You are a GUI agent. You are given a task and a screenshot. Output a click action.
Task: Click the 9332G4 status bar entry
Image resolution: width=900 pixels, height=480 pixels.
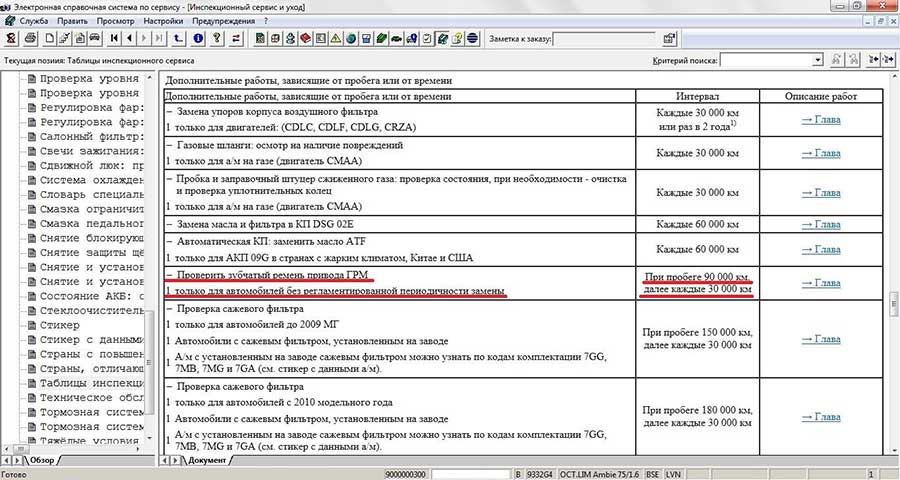(540, 474)
